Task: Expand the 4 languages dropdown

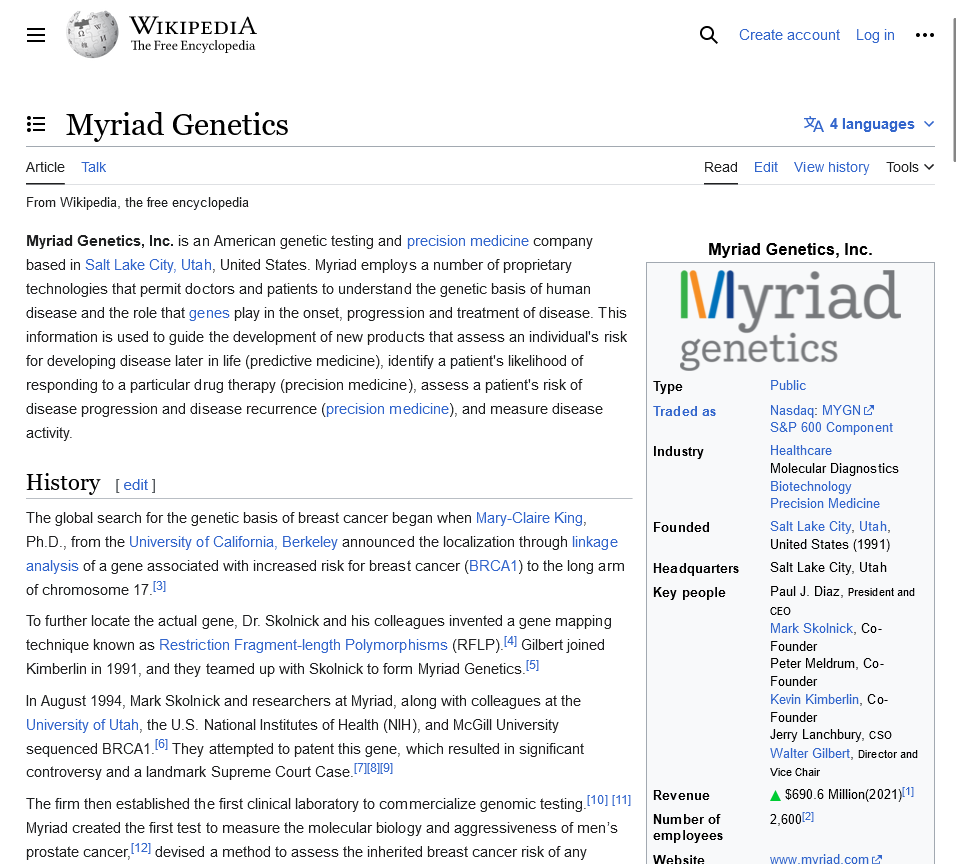Action: coord(869,124)
